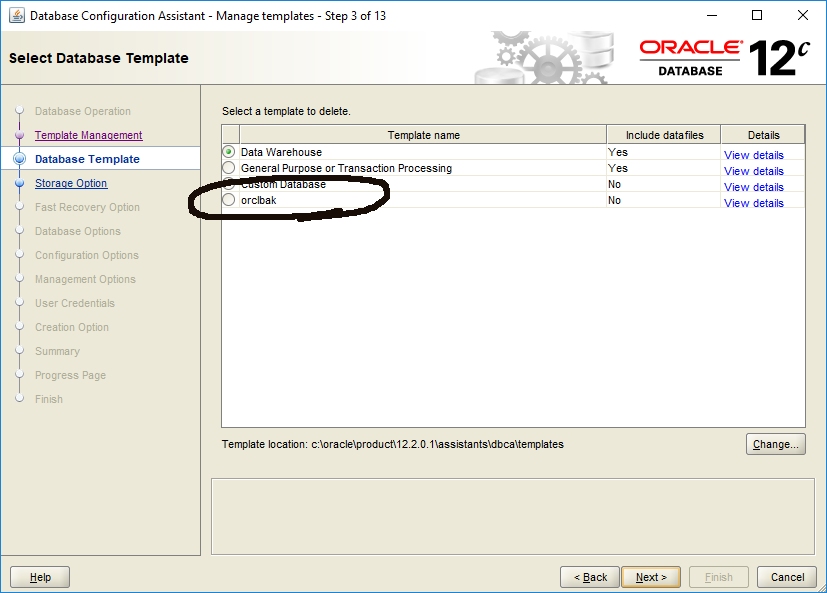Viewport: 827px width, 593px height.
Task: Cancel the wizard with Cancel button
Action: (x=787, y=577)
